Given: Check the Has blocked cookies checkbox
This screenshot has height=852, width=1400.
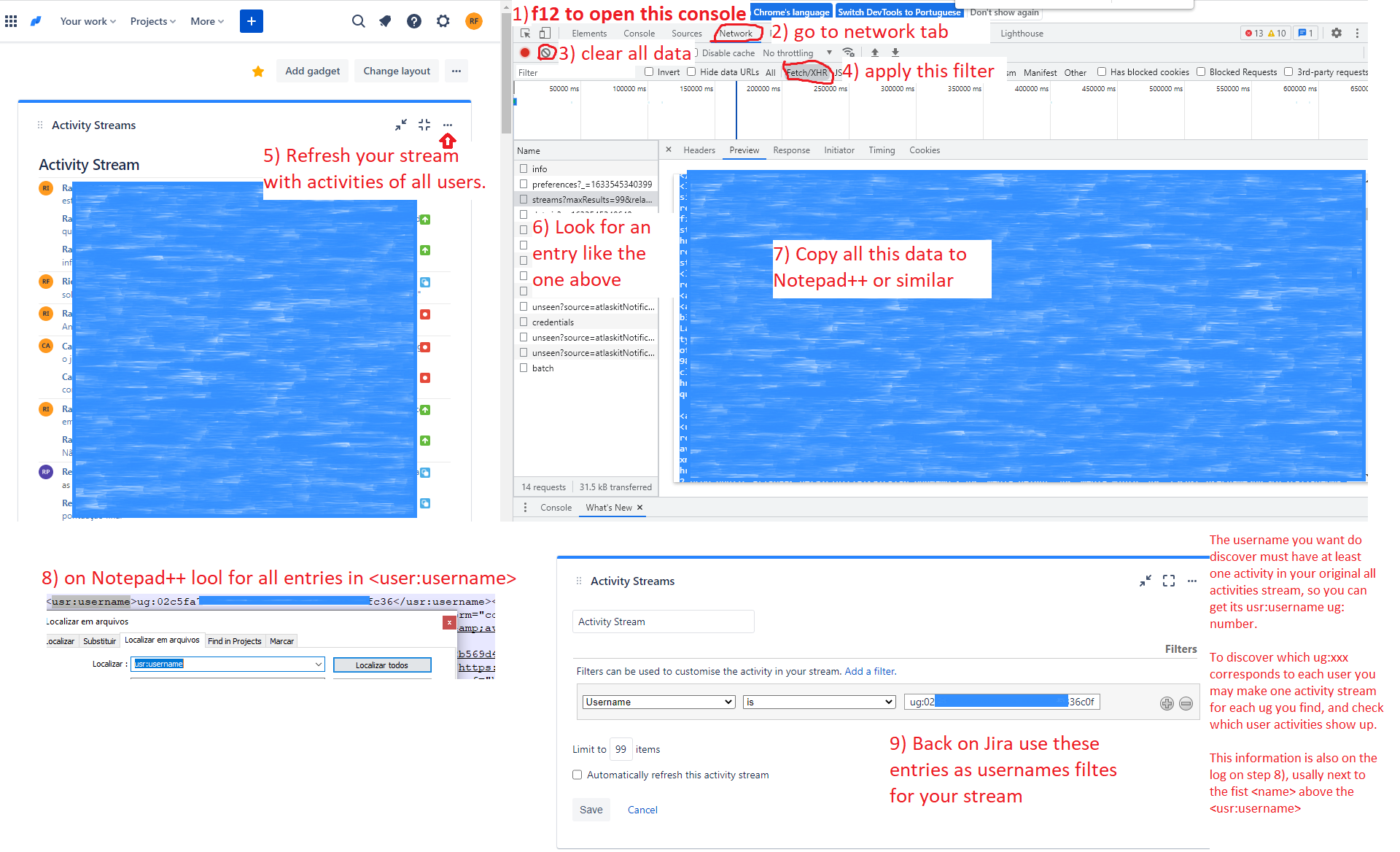Looking at the screenshot, I should pos(1102,71).
